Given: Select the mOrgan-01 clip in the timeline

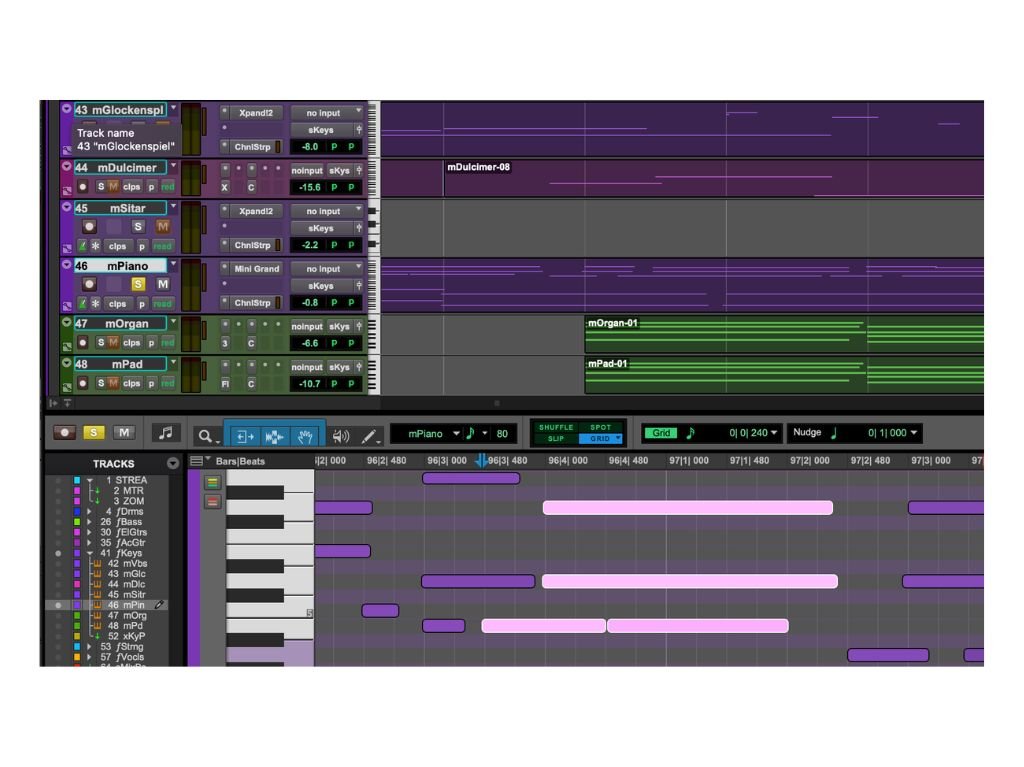Looking at the screenshot, I should pyautogui.click(x=784, y=335).
